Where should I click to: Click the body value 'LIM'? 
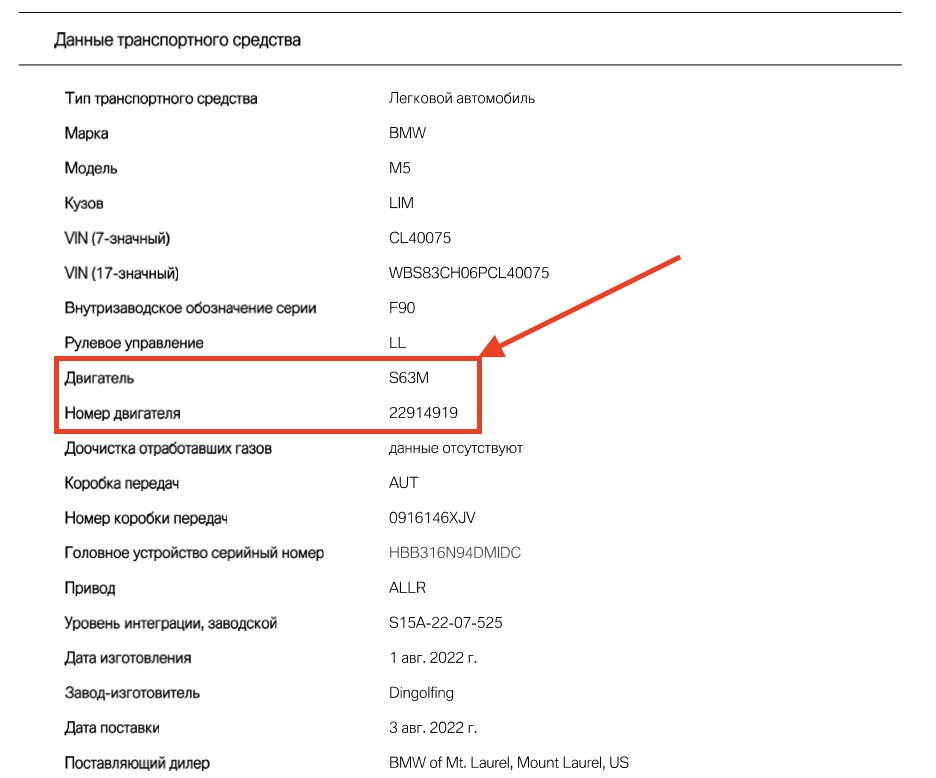pos(401,203)
